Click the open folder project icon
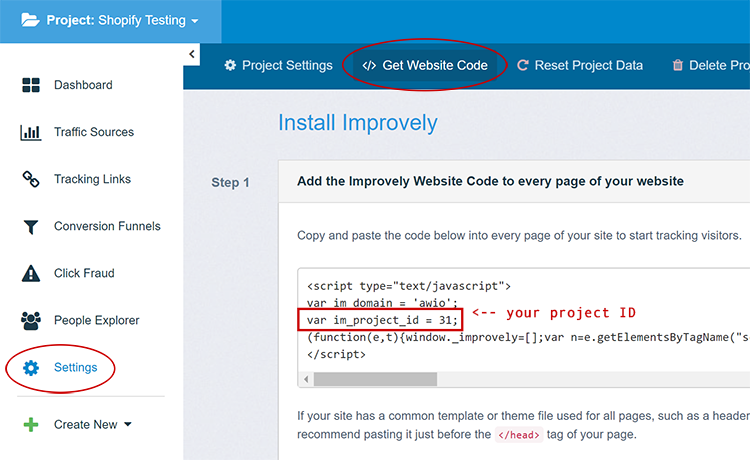The image size is (750, 460). pos(30,20)
